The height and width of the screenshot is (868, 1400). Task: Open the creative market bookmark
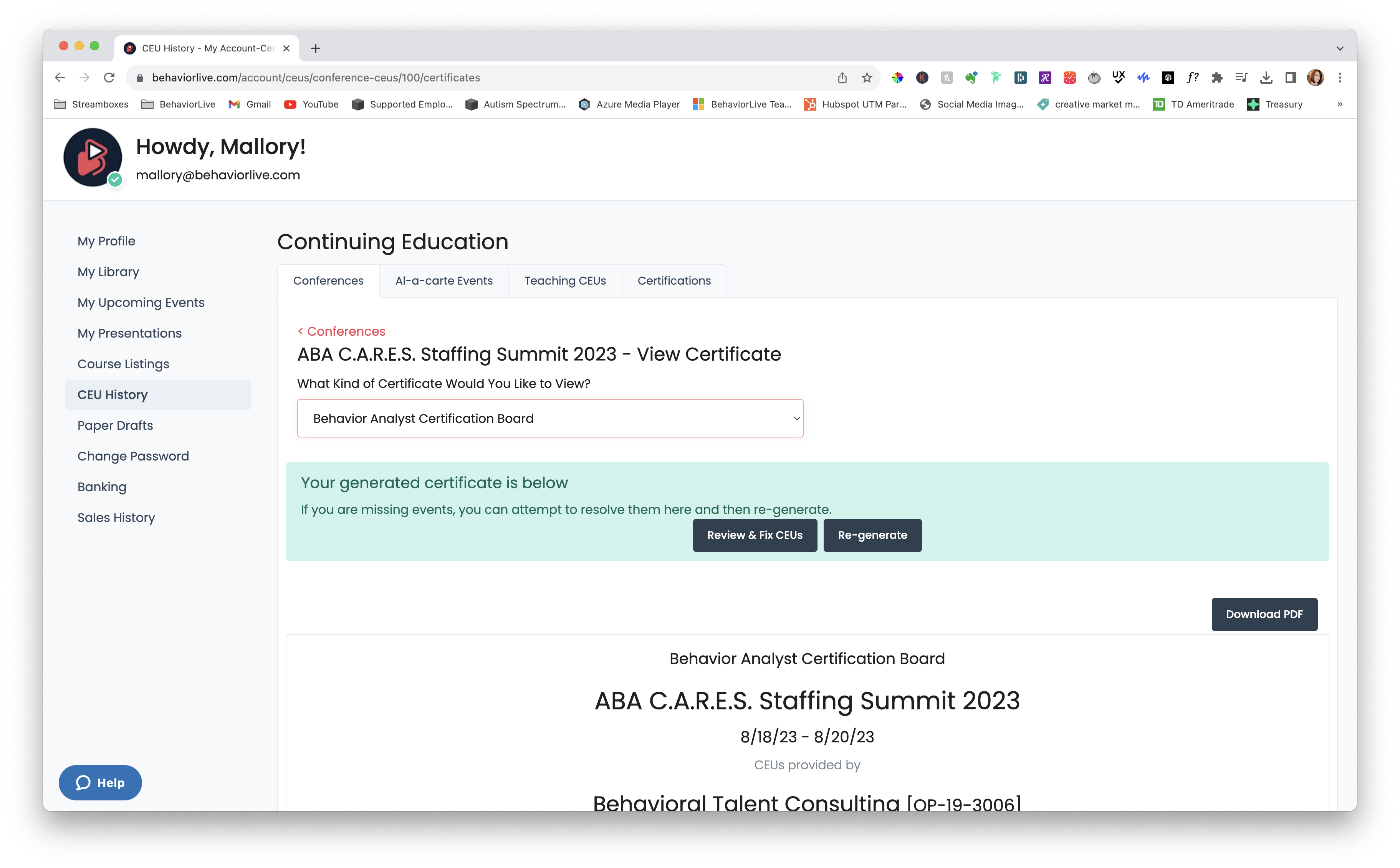[x=1089, y=104]
